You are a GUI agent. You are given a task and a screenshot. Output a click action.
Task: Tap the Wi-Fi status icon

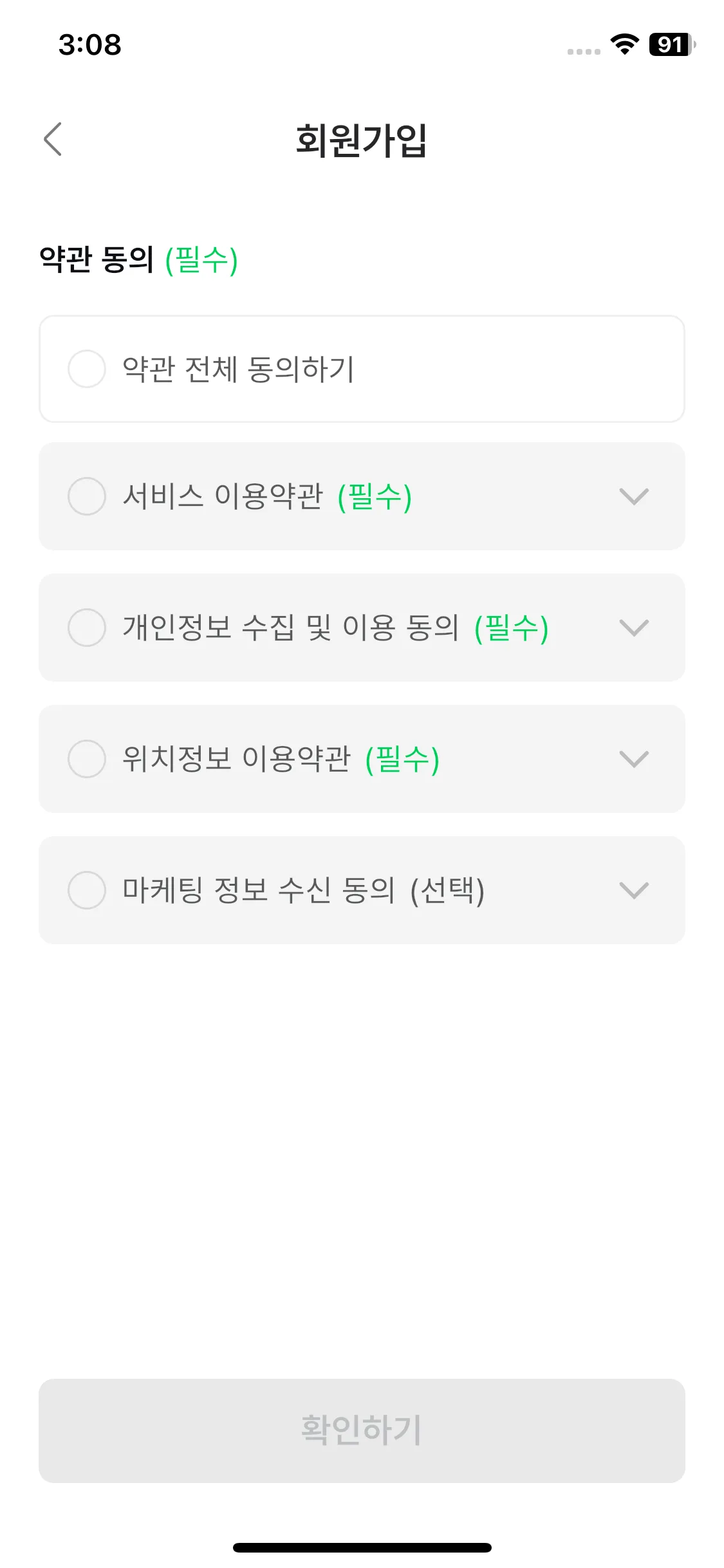coord(624,44)
